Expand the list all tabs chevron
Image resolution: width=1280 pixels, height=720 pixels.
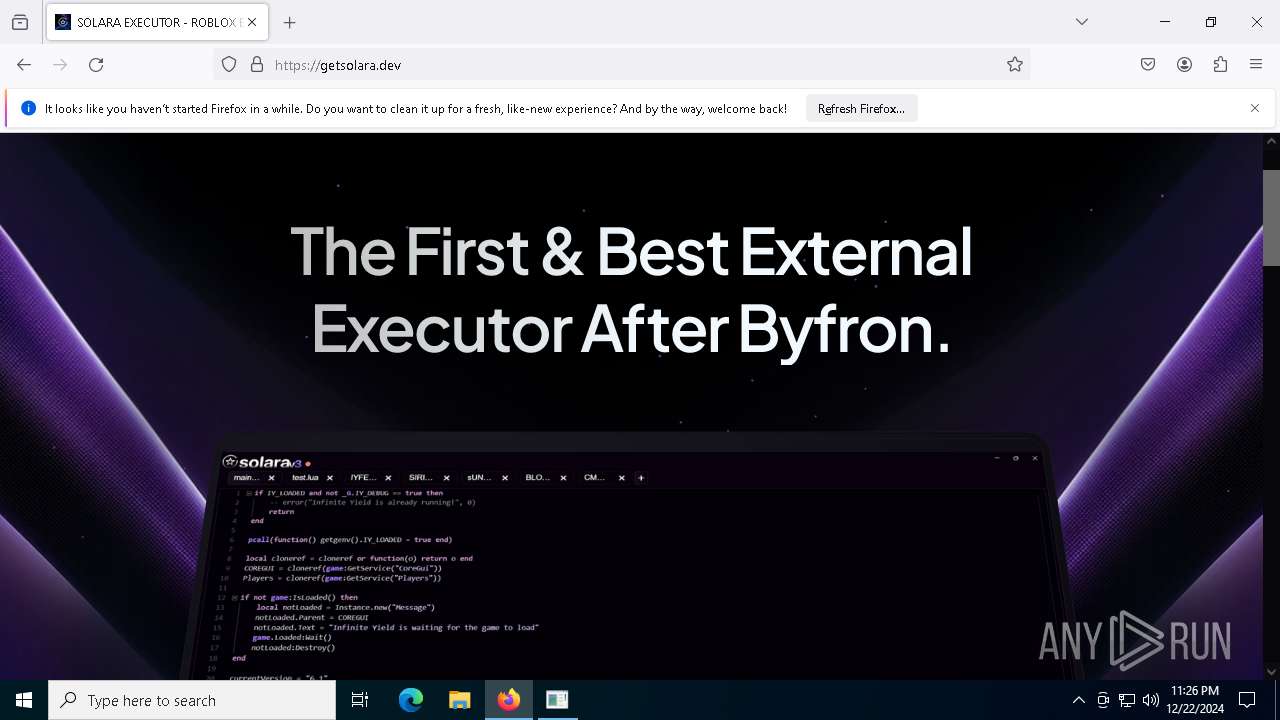1082,22
